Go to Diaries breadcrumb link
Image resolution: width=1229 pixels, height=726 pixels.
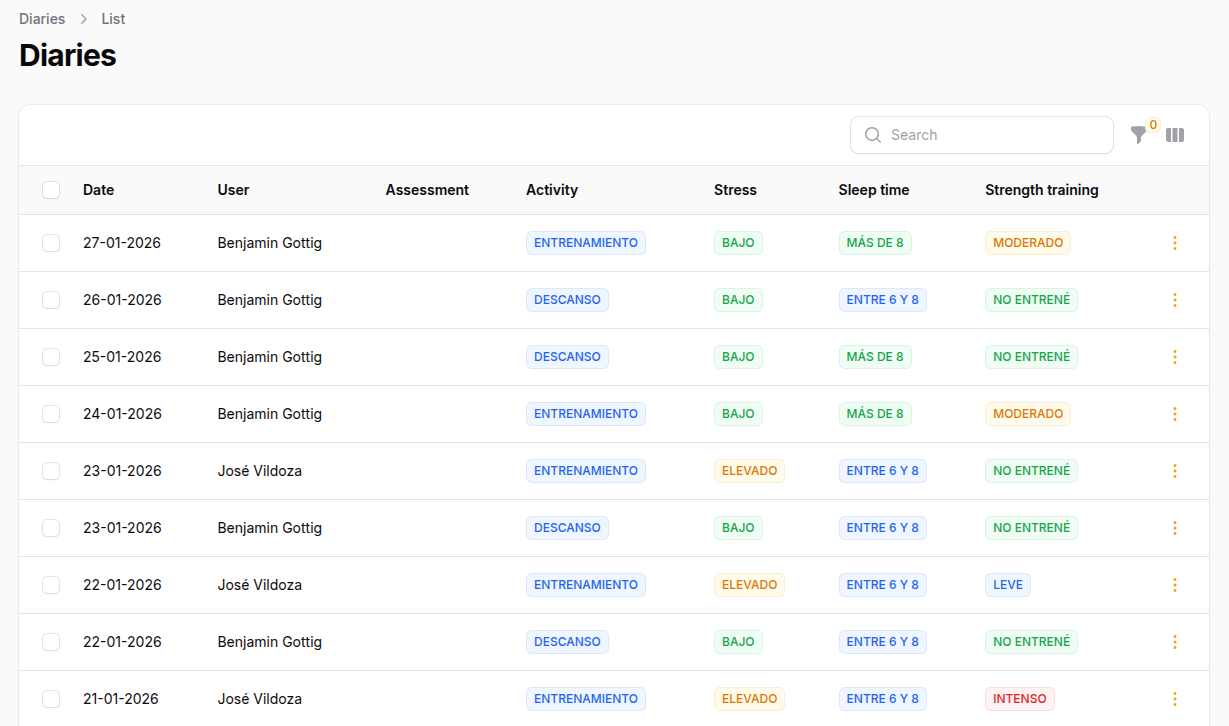pyautogui.click(x=42, y=19)
